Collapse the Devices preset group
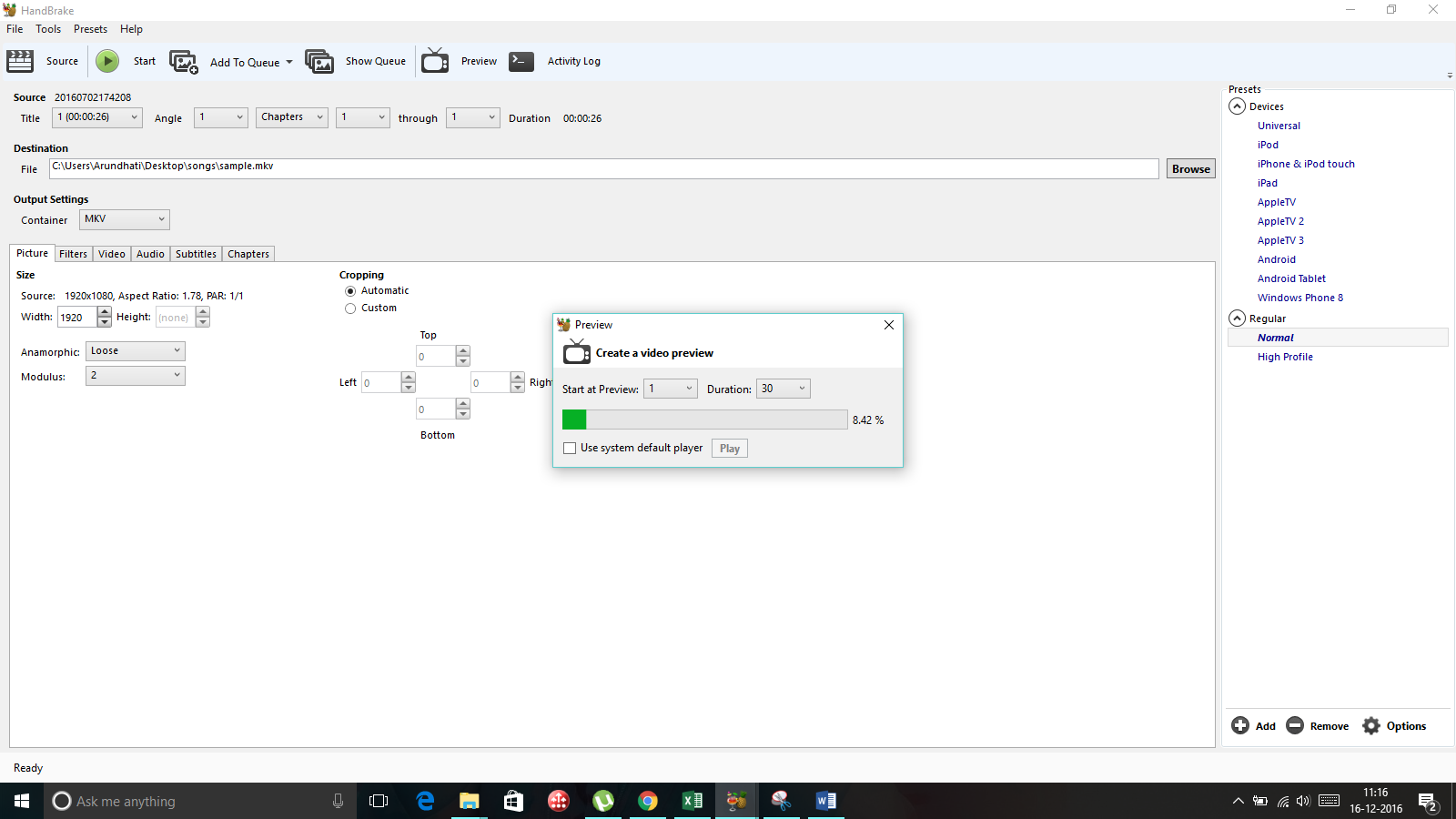The image size is (1456, 819). click(x=1238, y=106)
